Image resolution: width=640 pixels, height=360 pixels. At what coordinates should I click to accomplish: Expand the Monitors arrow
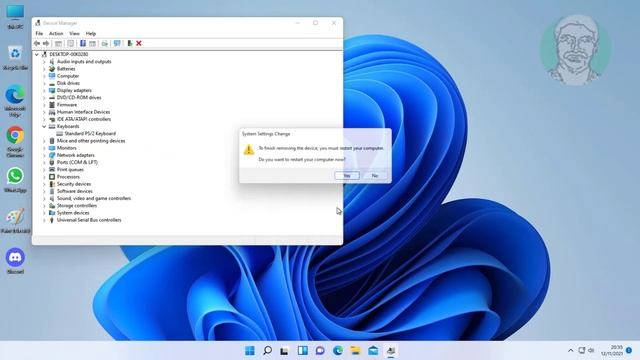tap(44, 148)
